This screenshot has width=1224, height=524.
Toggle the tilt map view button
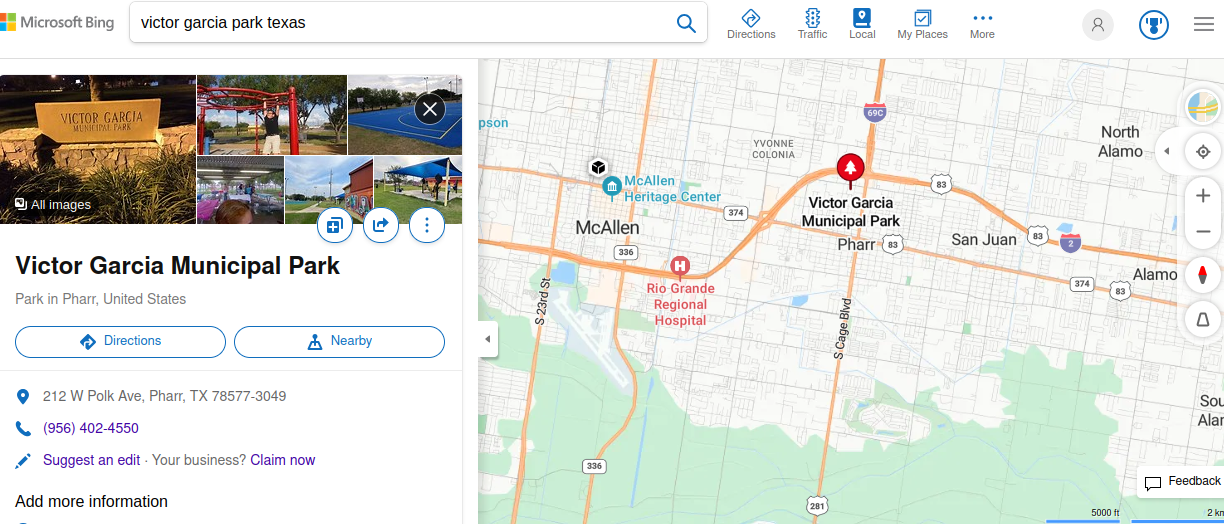[x=1203, y=320]
